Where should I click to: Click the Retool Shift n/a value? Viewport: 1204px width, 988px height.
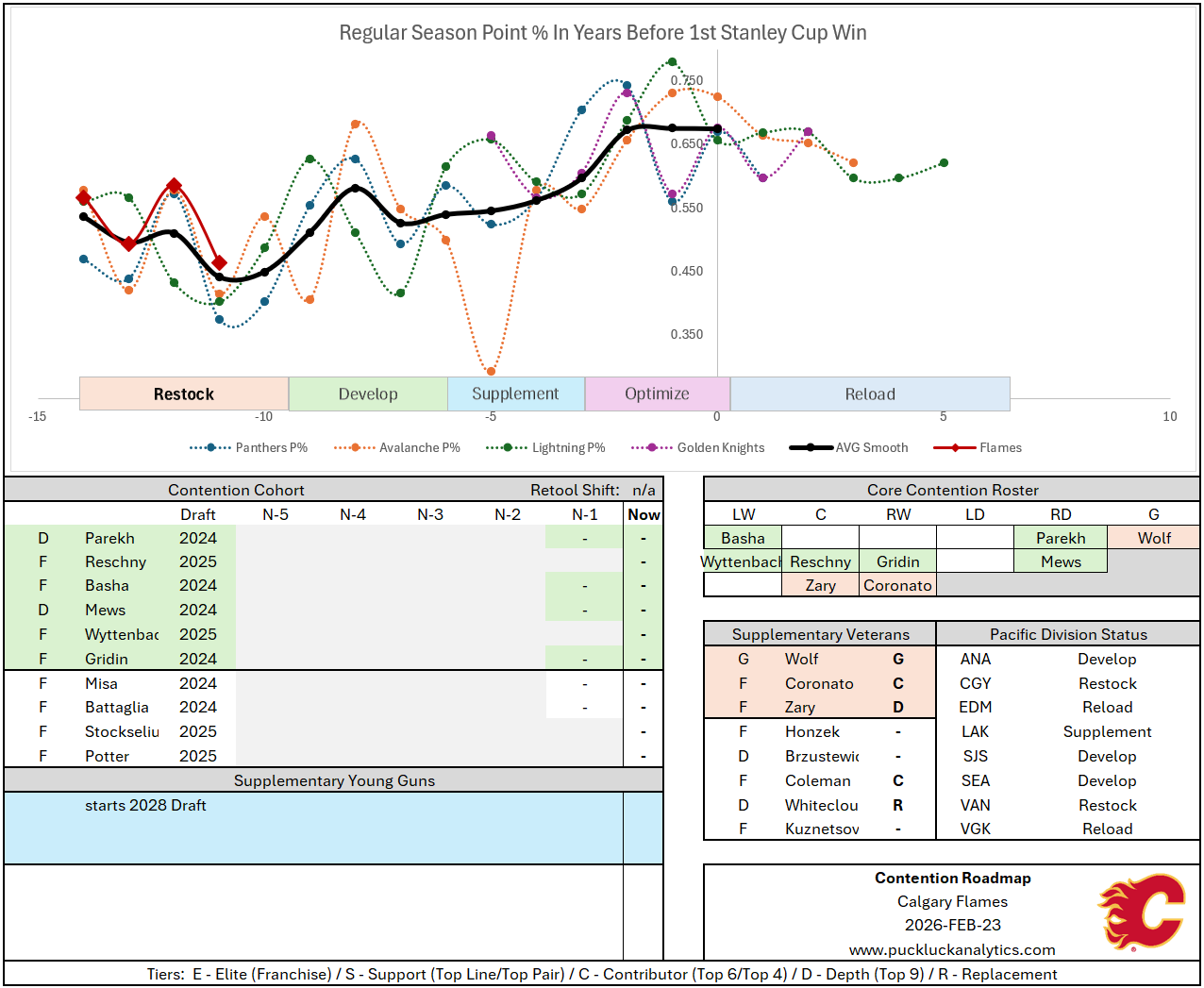click(644, 490)
